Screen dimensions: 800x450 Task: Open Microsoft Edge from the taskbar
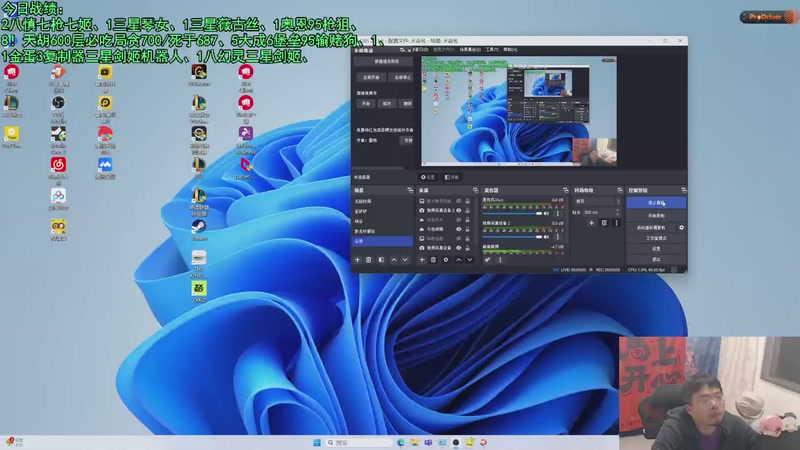(x=401, y=442)
